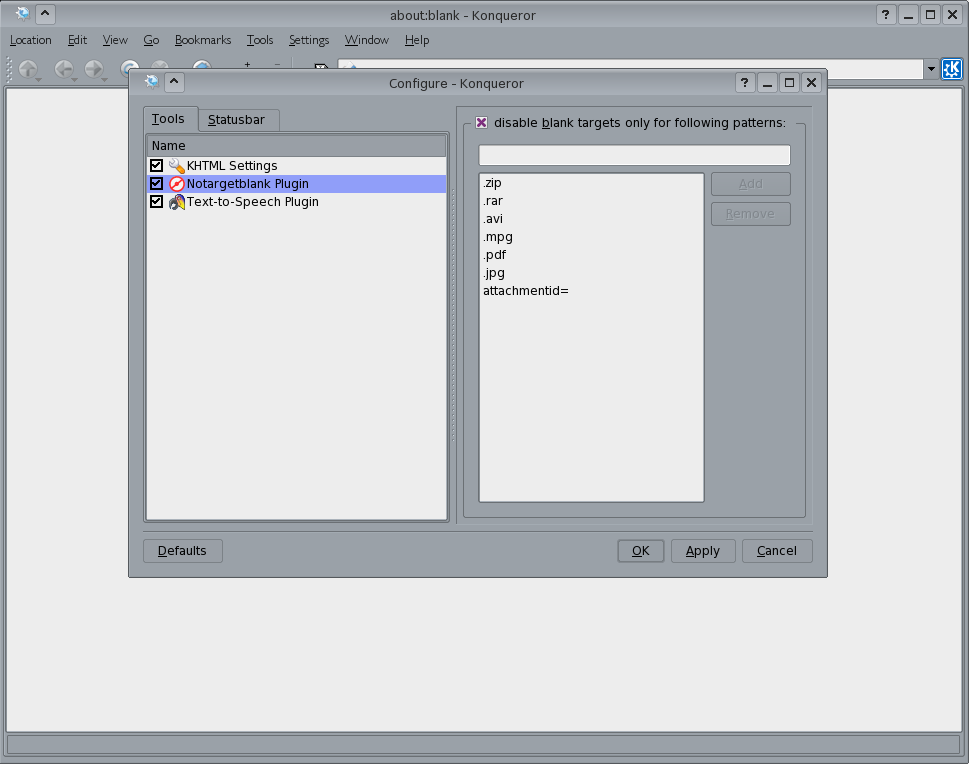This screenshot has height=764, width=969.
Task: Open the Edit menu
Action: click(x=77, y=40)
